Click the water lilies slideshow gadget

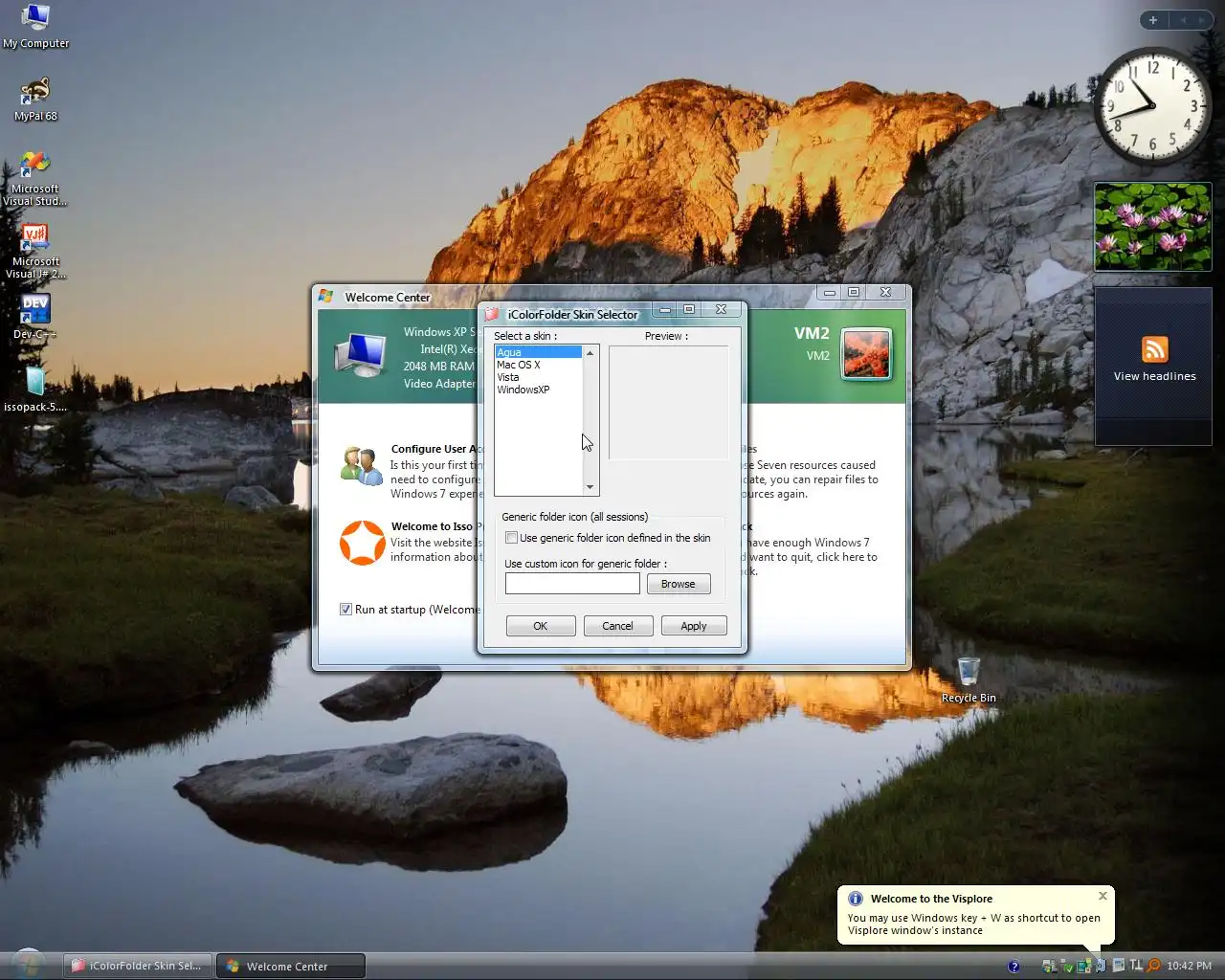tap(1152, 227)
